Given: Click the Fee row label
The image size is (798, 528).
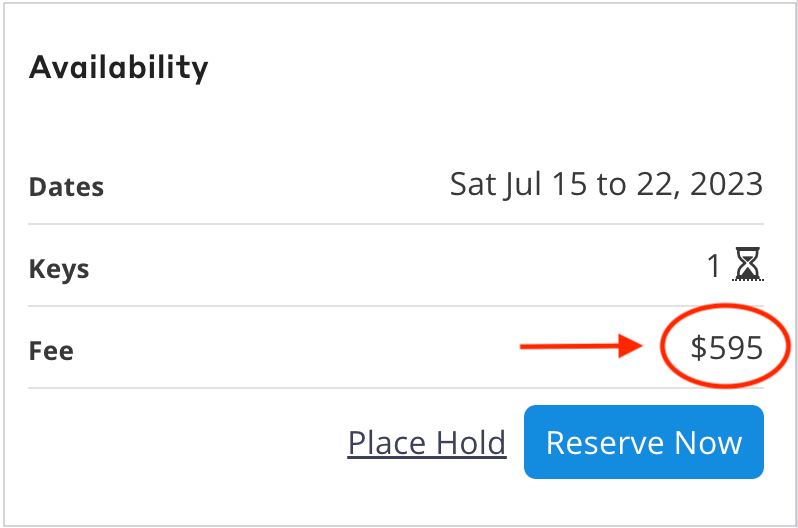Looking at the screenshot, I should point(51,351).
